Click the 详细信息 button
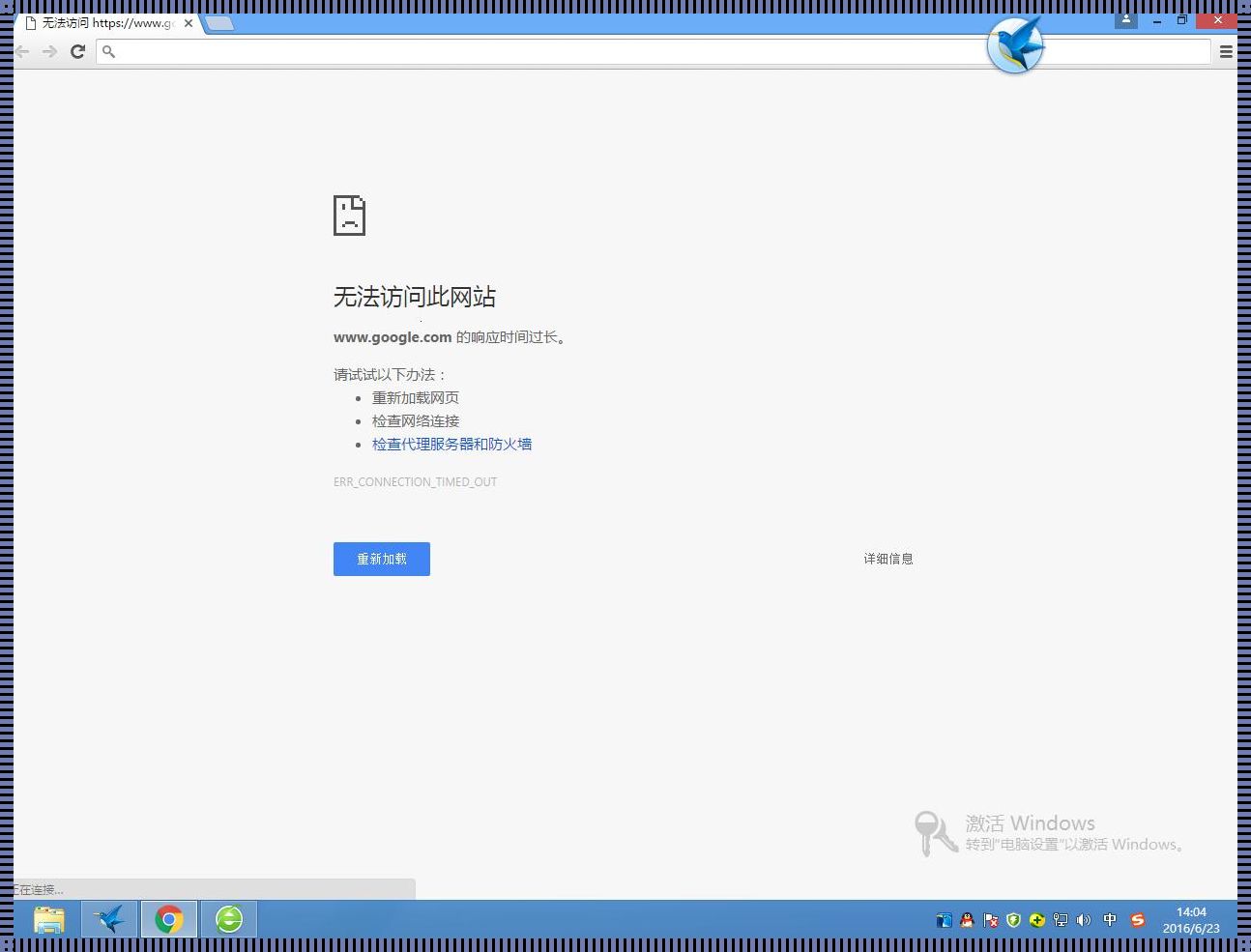The height and width of the screenshot is (952, 1251). pos(888,559)
